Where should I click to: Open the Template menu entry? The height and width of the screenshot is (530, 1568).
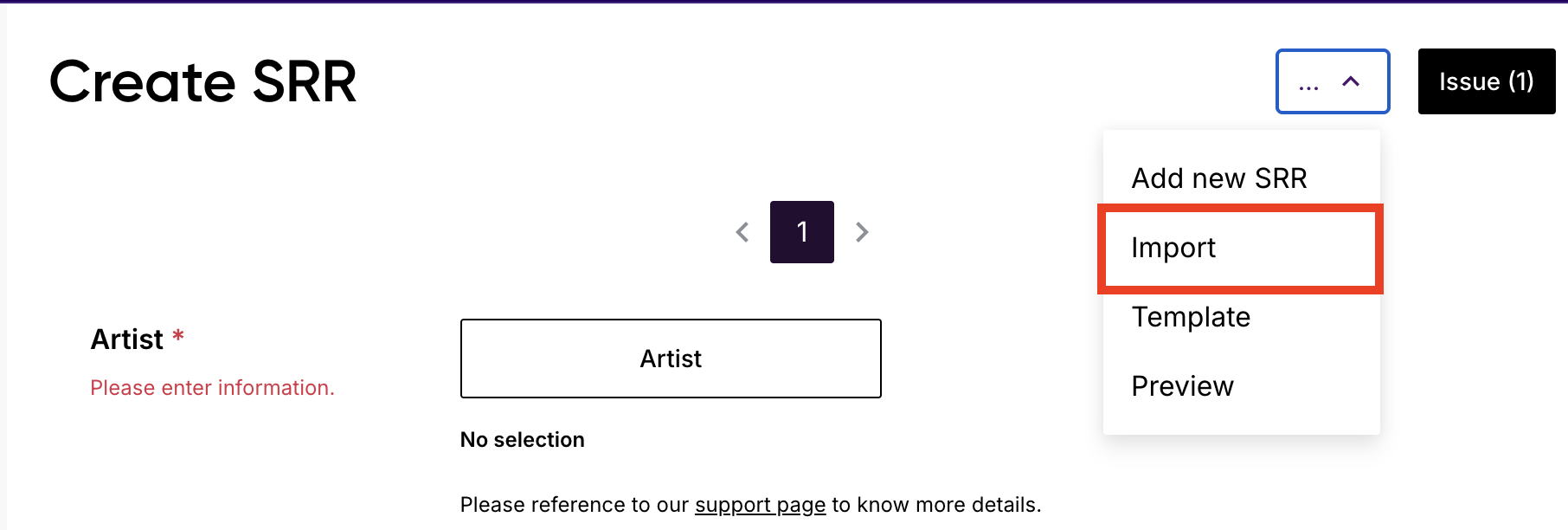pos(1191,317)
